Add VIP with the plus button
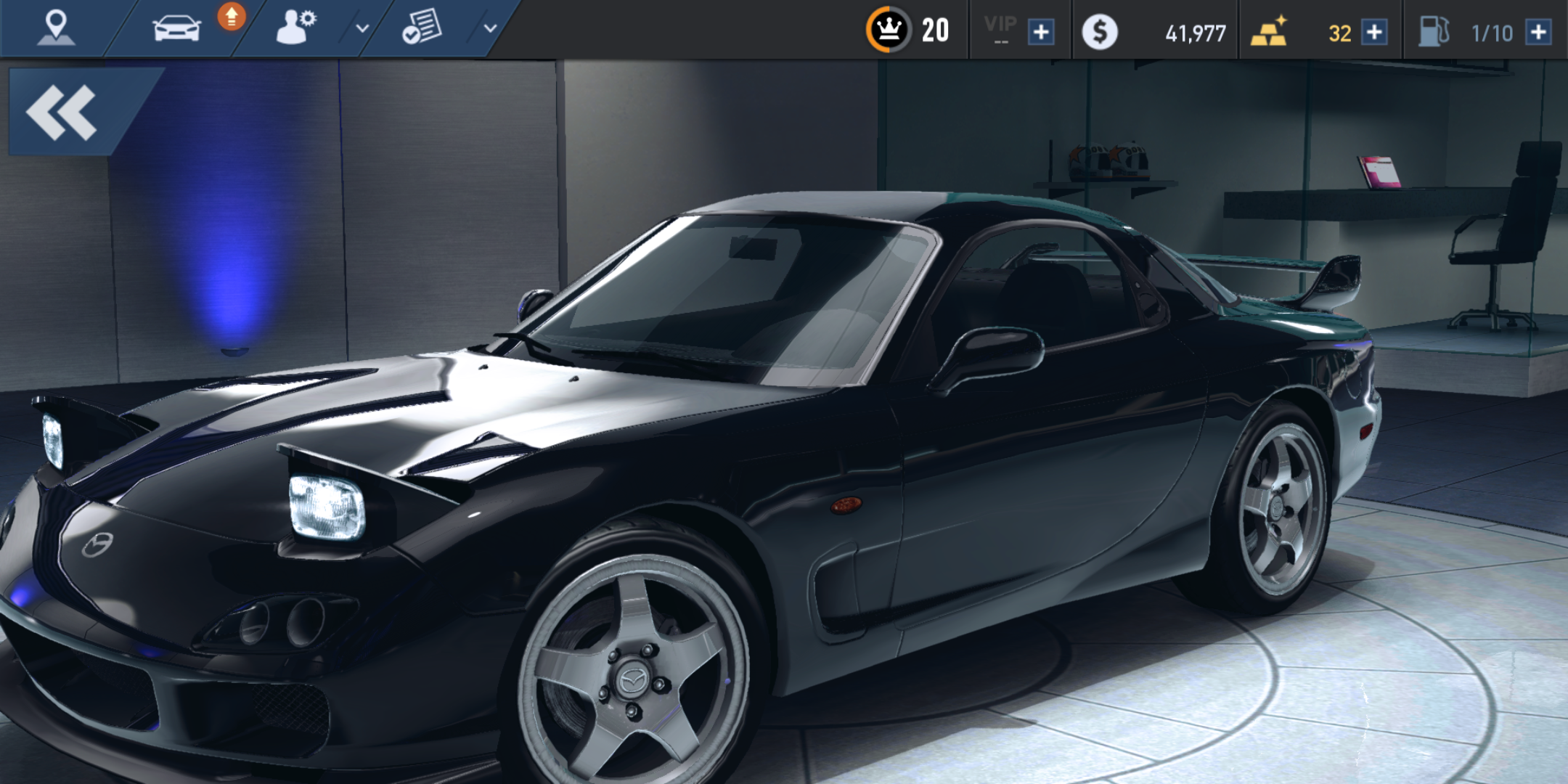 point(1041,33)
